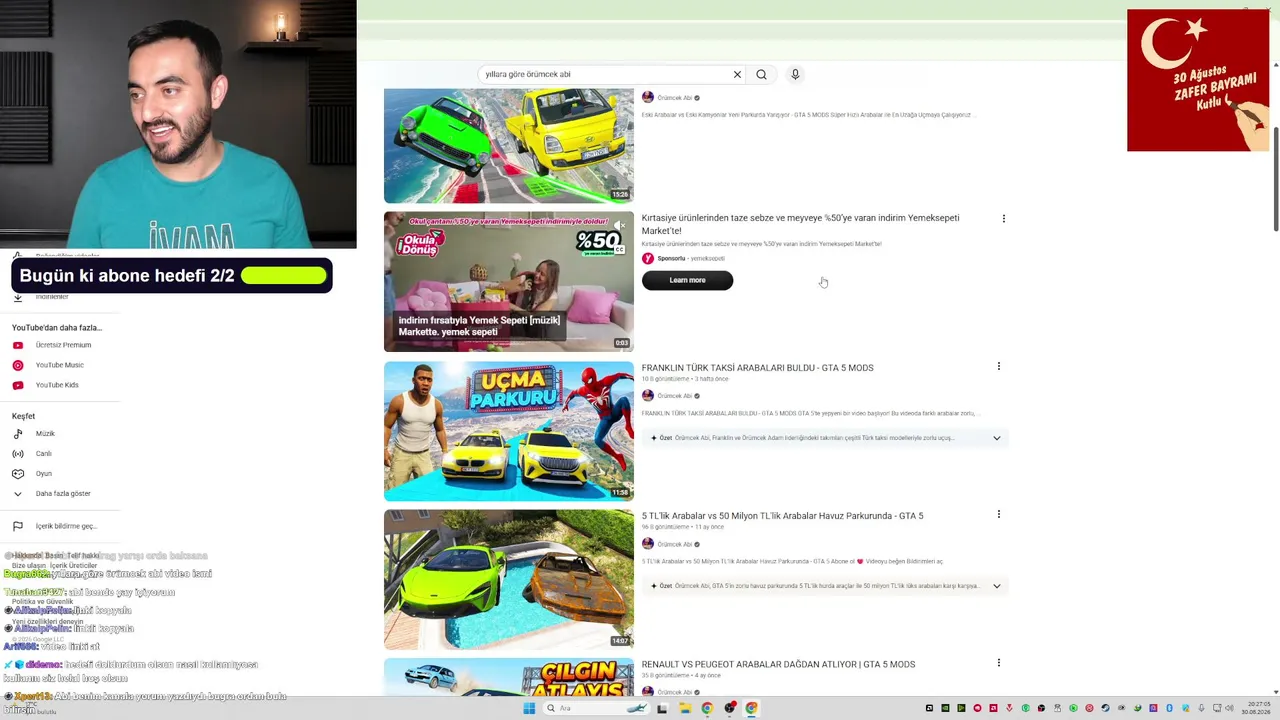1280x720 pixels.
Task: Open the İndirilenler download icon
Action: point(18,297)
